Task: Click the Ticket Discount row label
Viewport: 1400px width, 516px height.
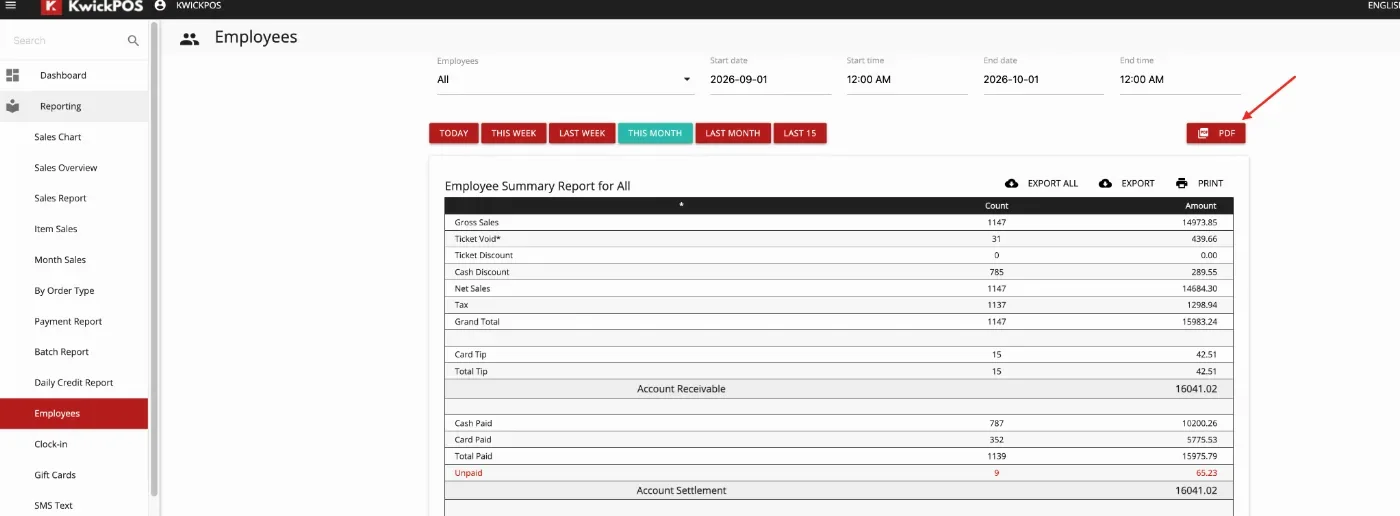Action: click(483, 255)
